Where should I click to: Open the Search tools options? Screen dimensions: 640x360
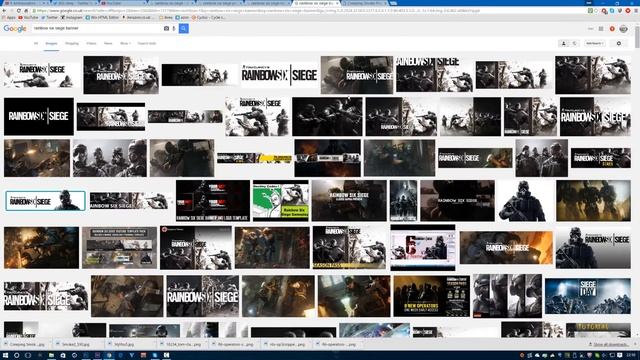[x=147, y=43]
